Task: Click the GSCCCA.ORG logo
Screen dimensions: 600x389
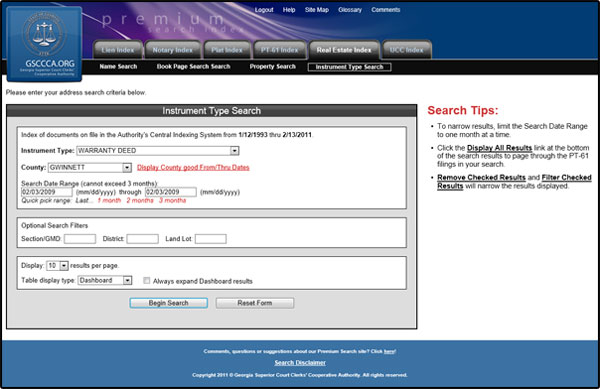Action: 44,44
